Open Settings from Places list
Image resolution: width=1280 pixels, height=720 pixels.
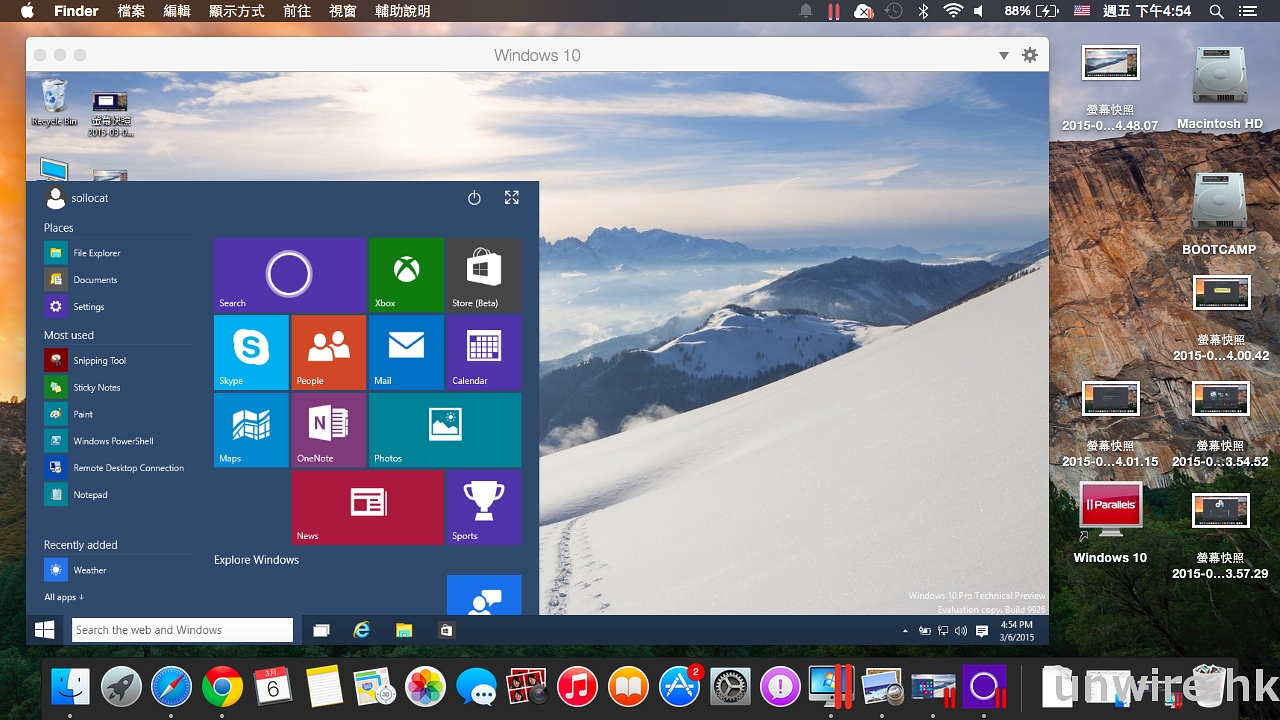click(x=88, y=307)
